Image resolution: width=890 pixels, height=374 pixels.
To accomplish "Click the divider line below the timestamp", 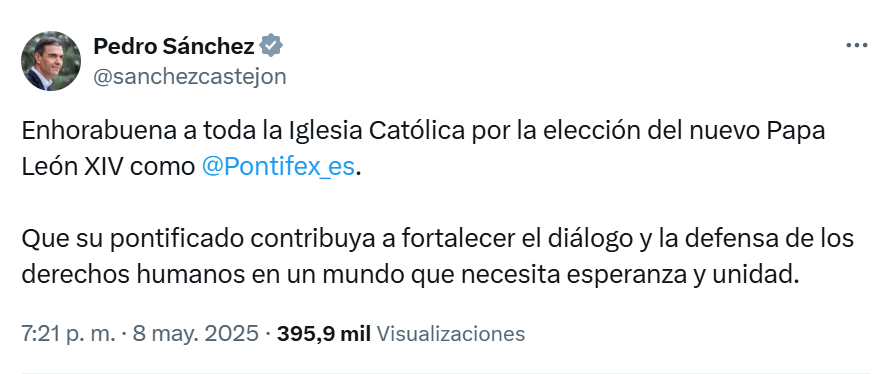I will pos(446,373).
